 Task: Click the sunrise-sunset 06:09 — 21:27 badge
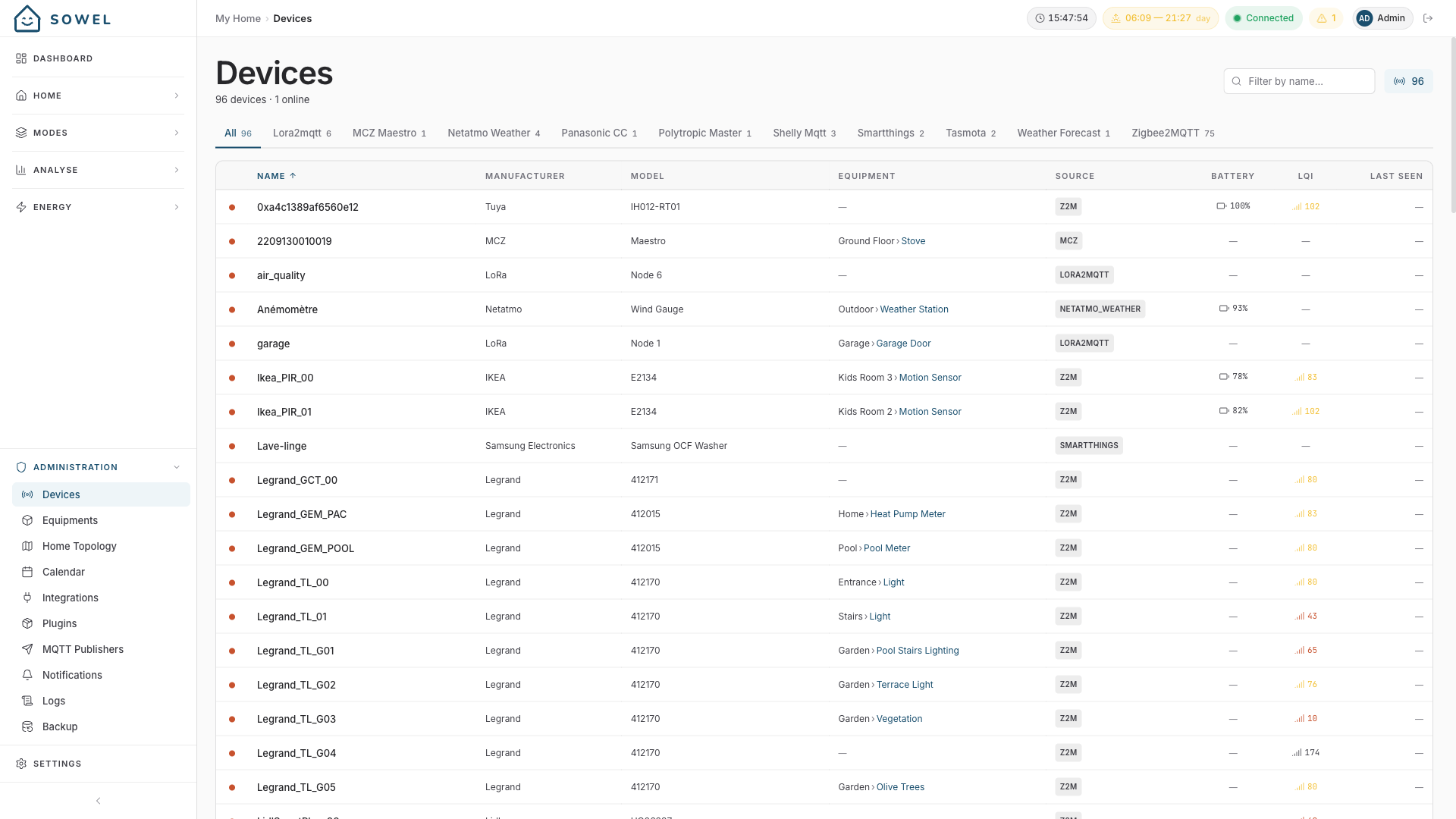pyautogui.click(x=1160, y=18)
